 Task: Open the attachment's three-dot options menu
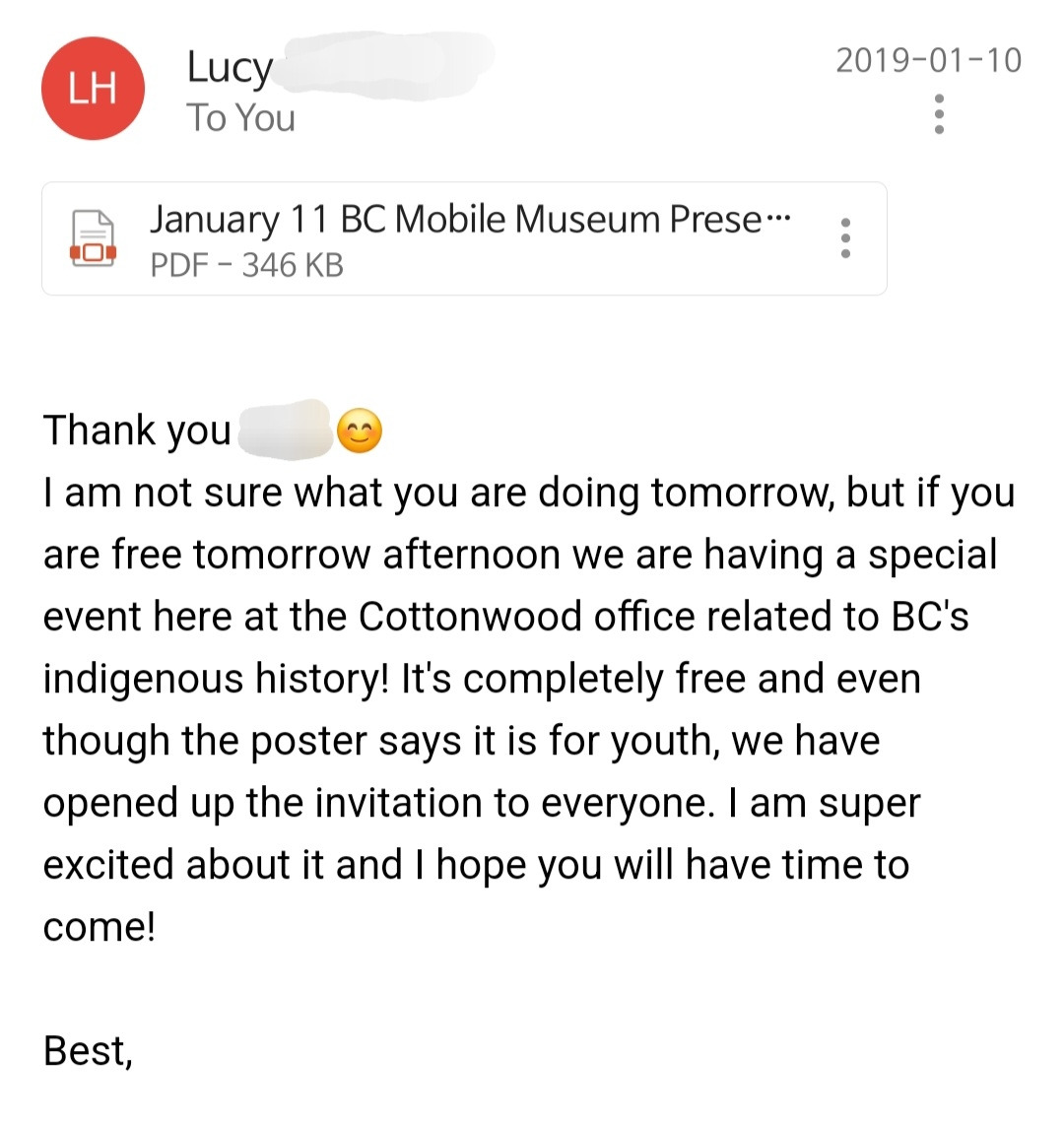845,237
